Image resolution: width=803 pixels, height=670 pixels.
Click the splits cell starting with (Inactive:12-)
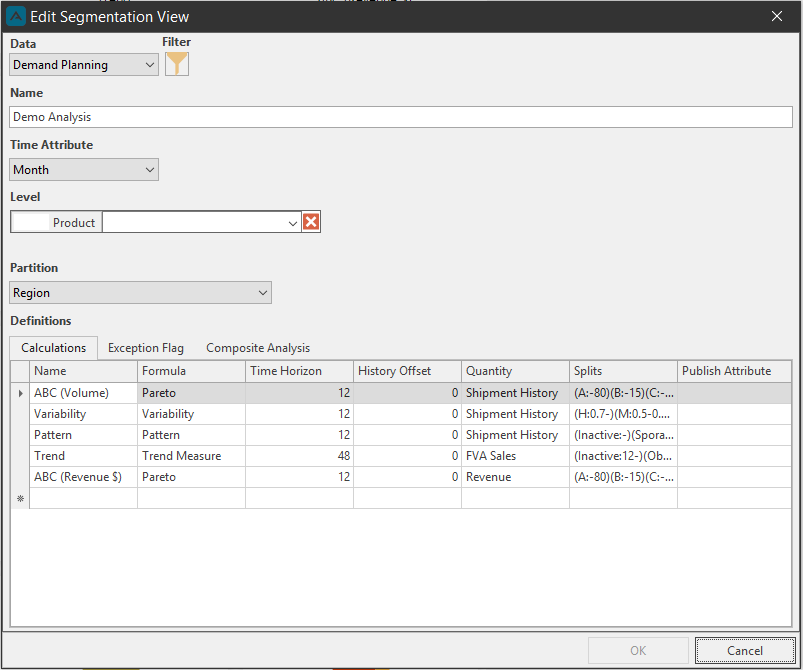(624, 456)
